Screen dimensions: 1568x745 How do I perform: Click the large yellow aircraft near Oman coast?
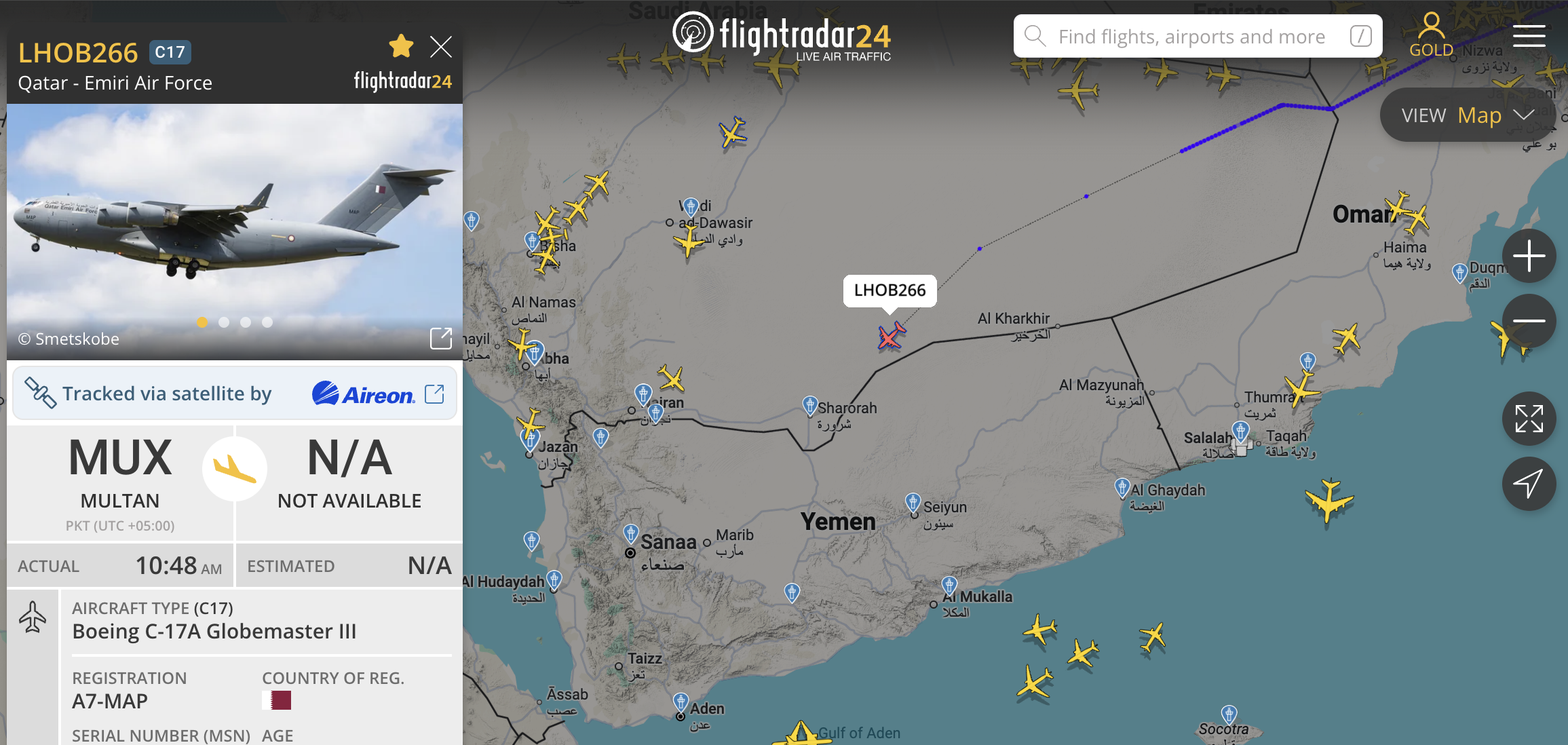coord(1329,501)
